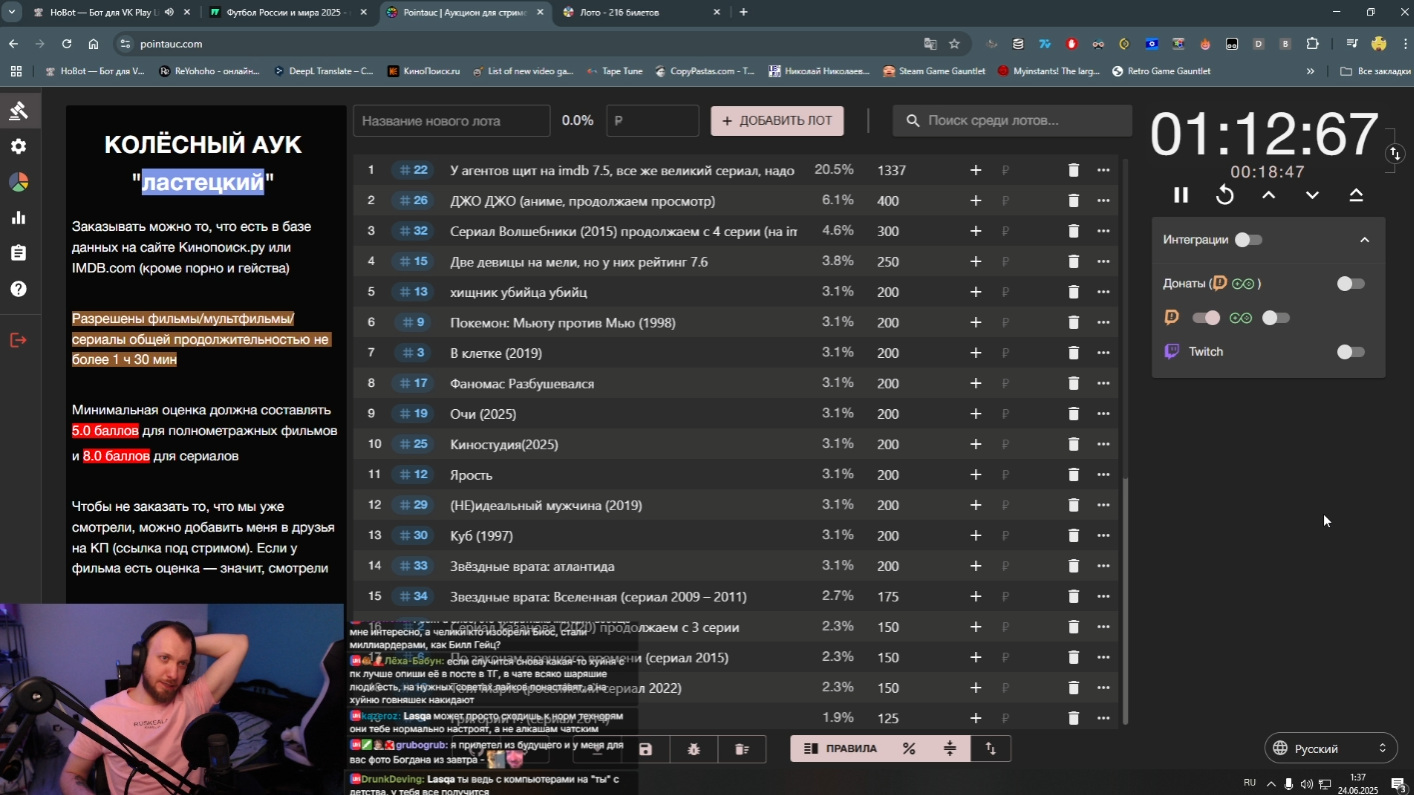Click the lots list vertical scrollbar
This screenshot has width=1414, height=795.
pos(1126,600)
